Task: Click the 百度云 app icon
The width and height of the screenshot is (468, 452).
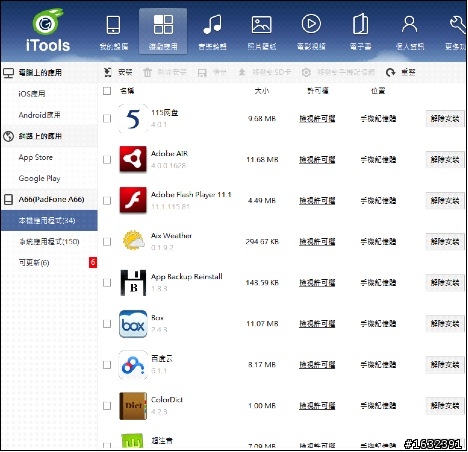Action: tap(133, 365)
